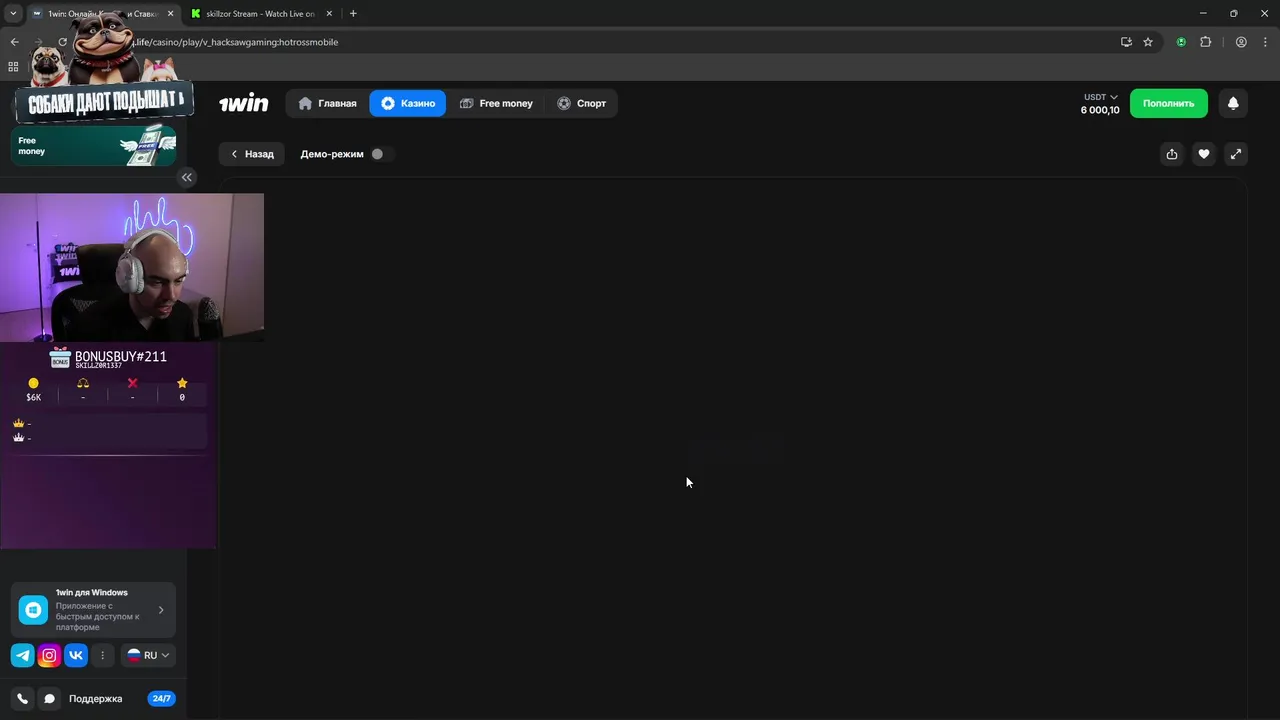Click the 6 000,10 balance amount
1280x720 pixels.
1100,110
